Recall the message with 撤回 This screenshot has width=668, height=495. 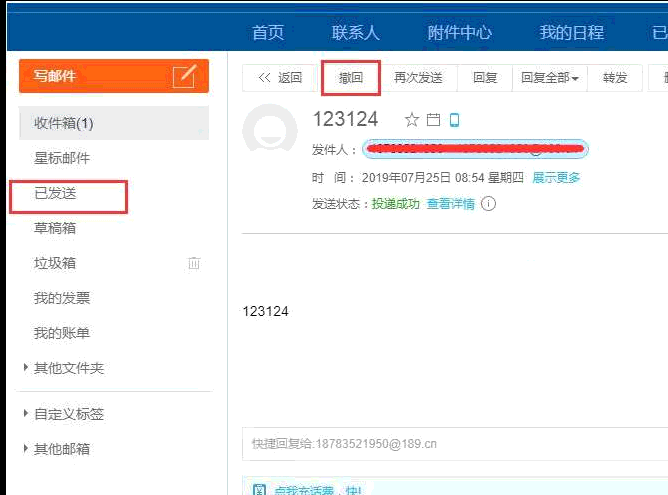350,78
